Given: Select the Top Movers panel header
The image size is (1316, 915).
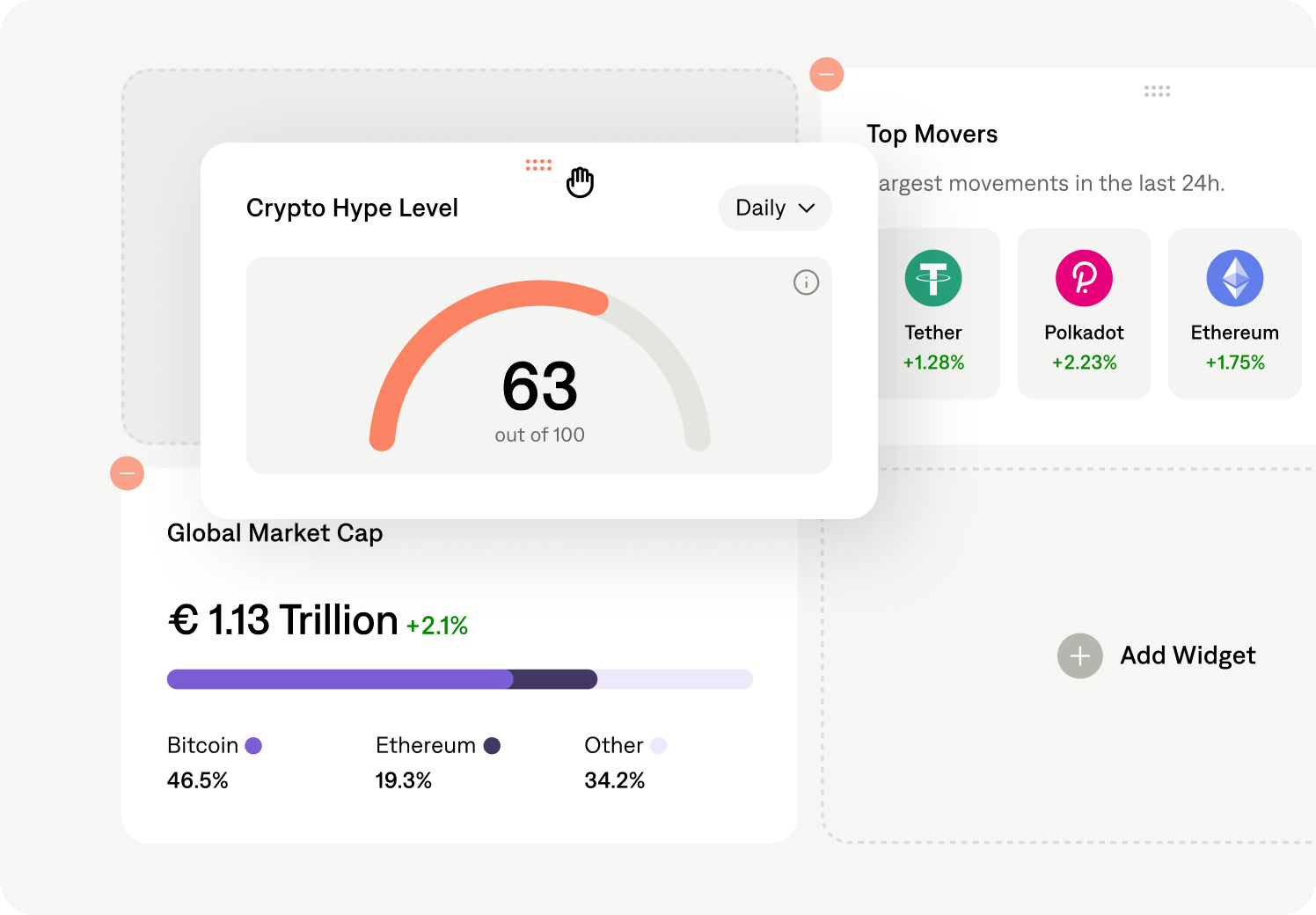Looking at the screenshot, I should pos(932,134).
